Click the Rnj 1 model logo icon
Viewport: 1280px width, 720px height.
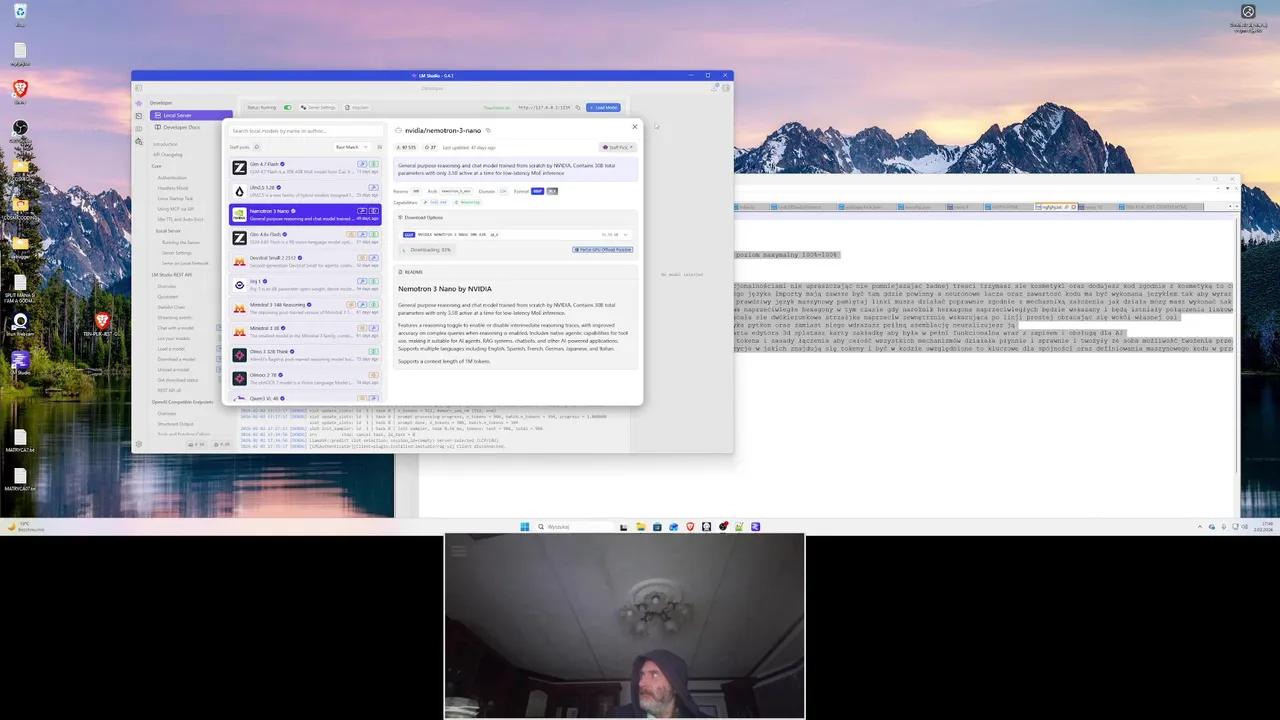[240, 285]
